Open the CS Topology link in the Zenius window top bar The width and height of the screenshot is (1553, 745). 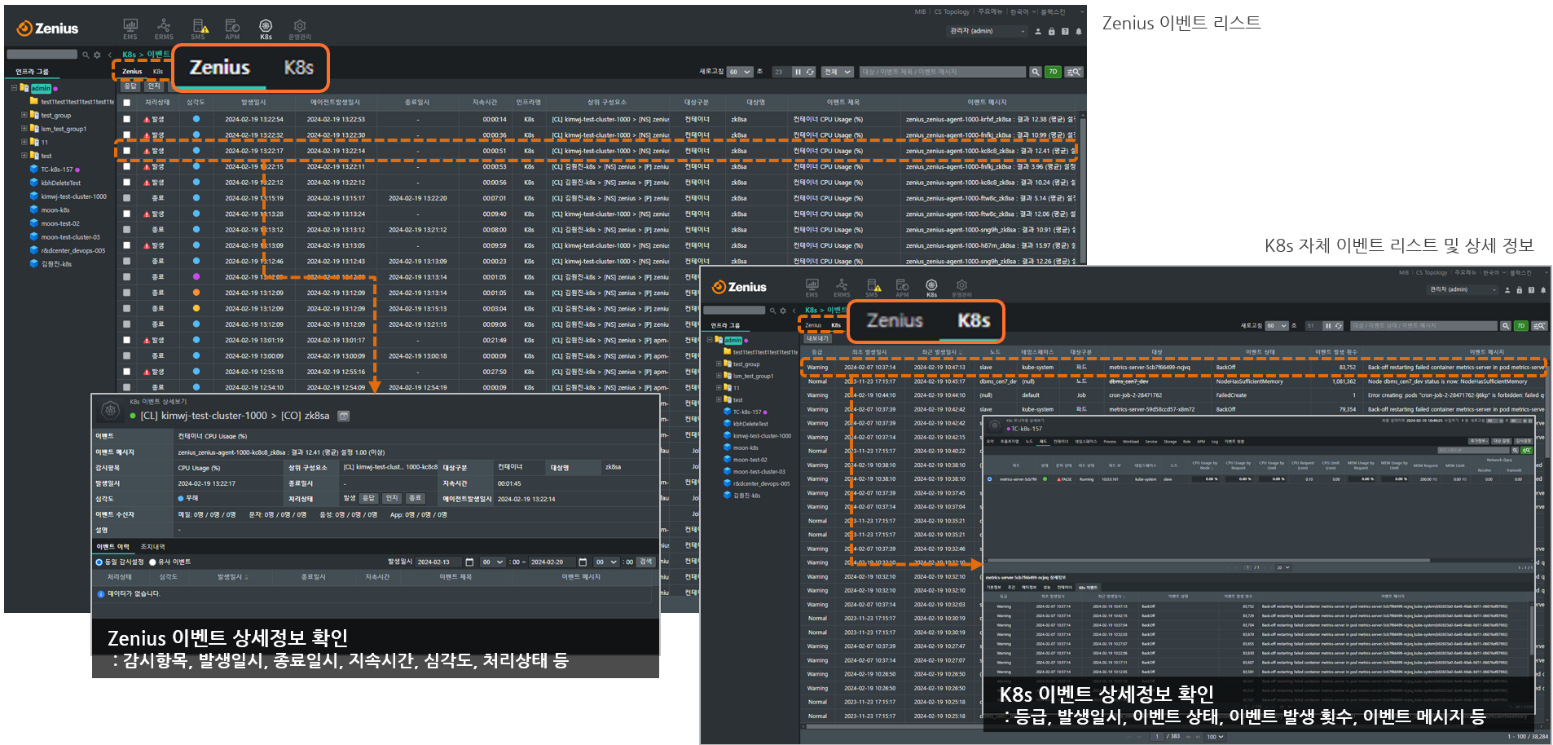coord(952,12)
